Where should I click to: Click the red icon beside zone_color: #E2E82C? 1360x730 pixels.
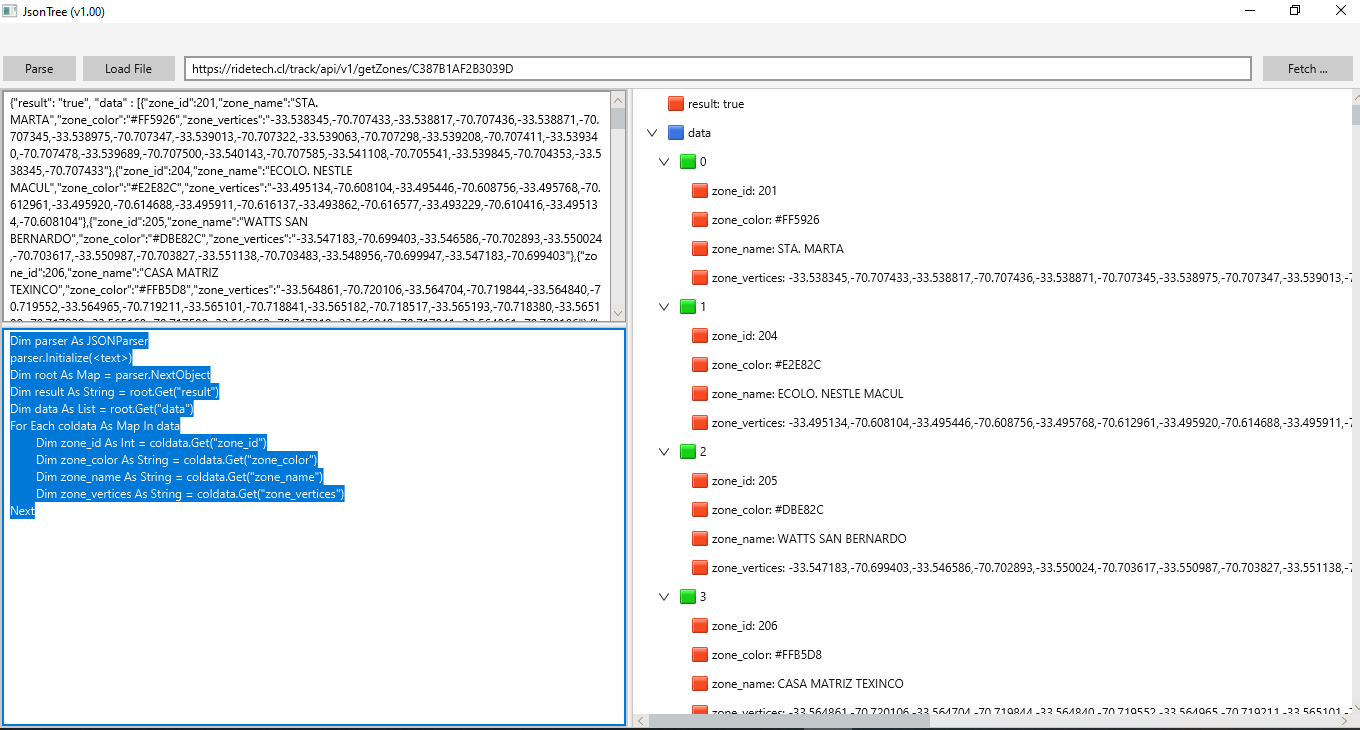coord(700,365)
